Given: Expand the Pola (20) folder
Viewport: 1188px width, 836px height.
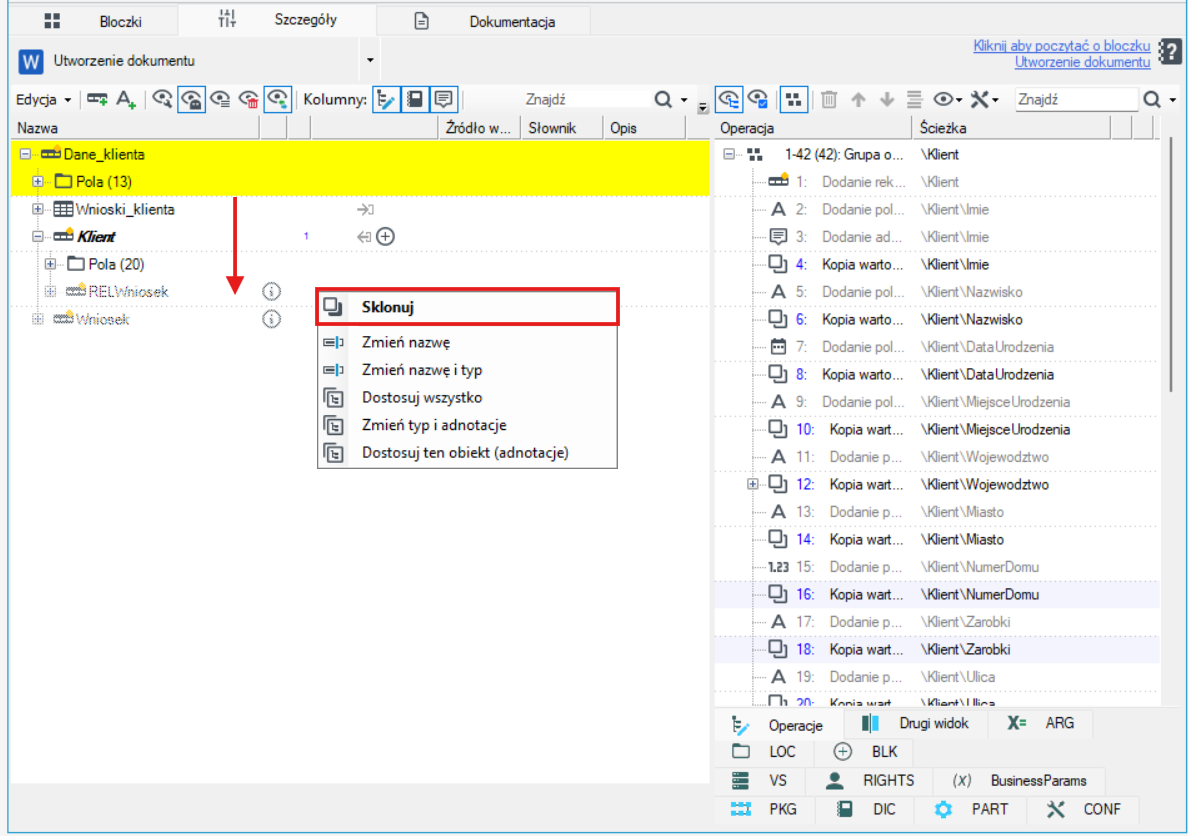Looking at the screenshot, I should click(x=50, y=265).
